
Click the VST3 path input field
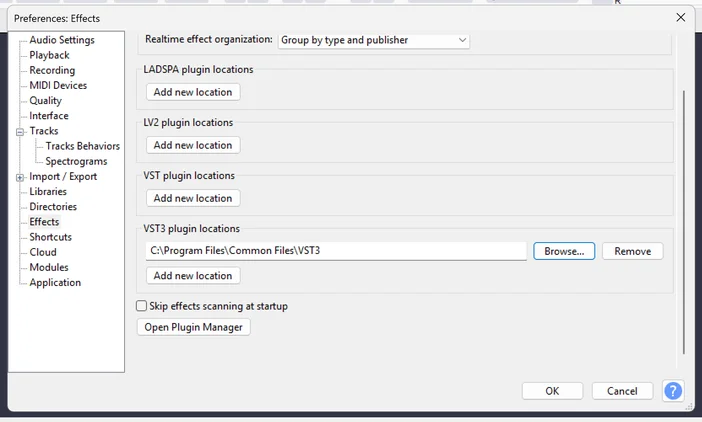pos(335,251)
